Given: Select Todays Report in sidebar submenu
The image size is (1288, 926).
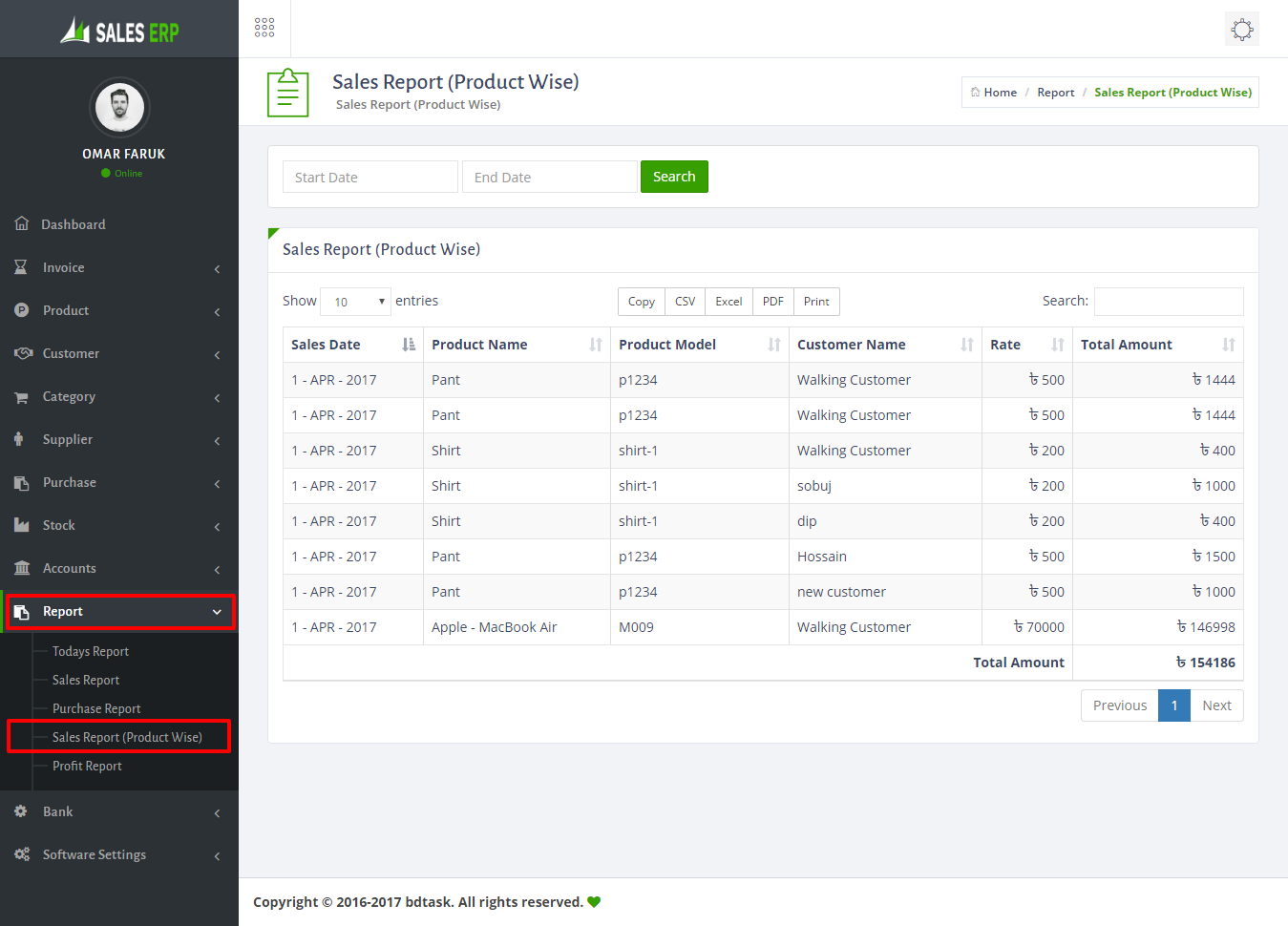Looking at the screenshot, I should [91, 651].
